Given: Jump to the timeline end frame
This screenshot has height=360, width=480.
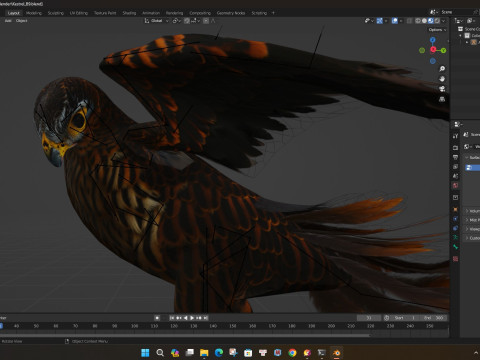Looking at the screenshot, I should [x=206, y=318].
